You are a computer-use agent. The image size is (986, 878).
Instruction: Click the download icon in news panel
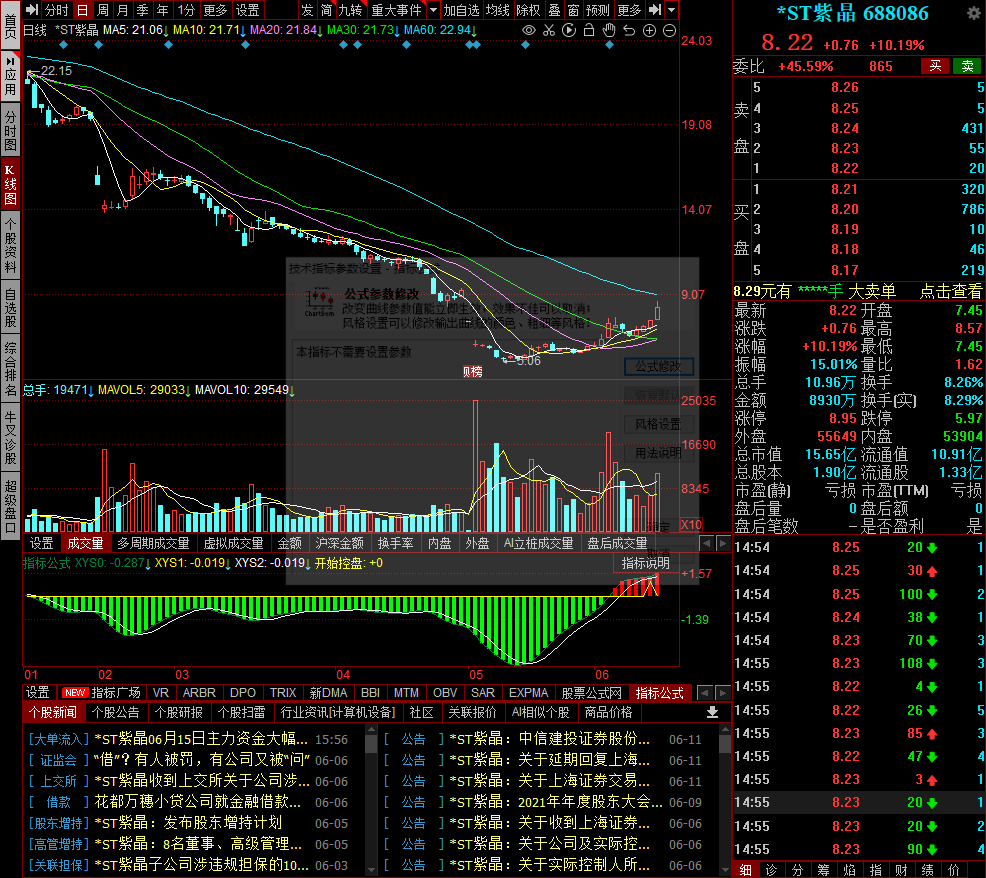712,712
